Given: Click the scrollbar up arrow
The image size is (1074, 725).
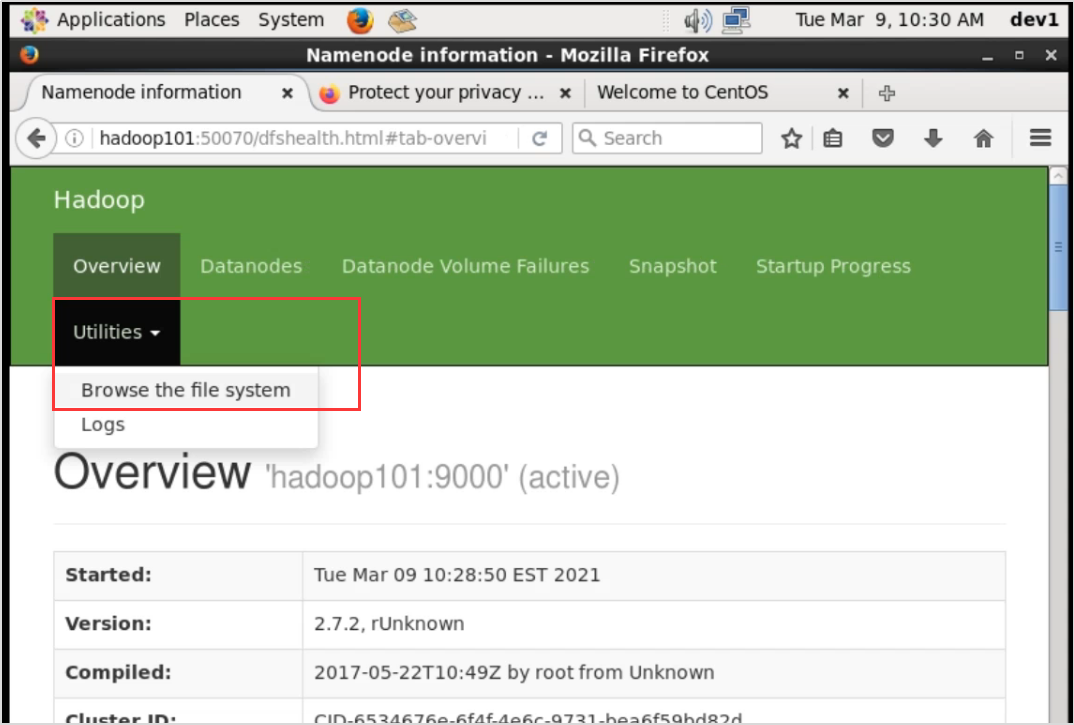Looking at the screenshot, I should coord(1058,176).
